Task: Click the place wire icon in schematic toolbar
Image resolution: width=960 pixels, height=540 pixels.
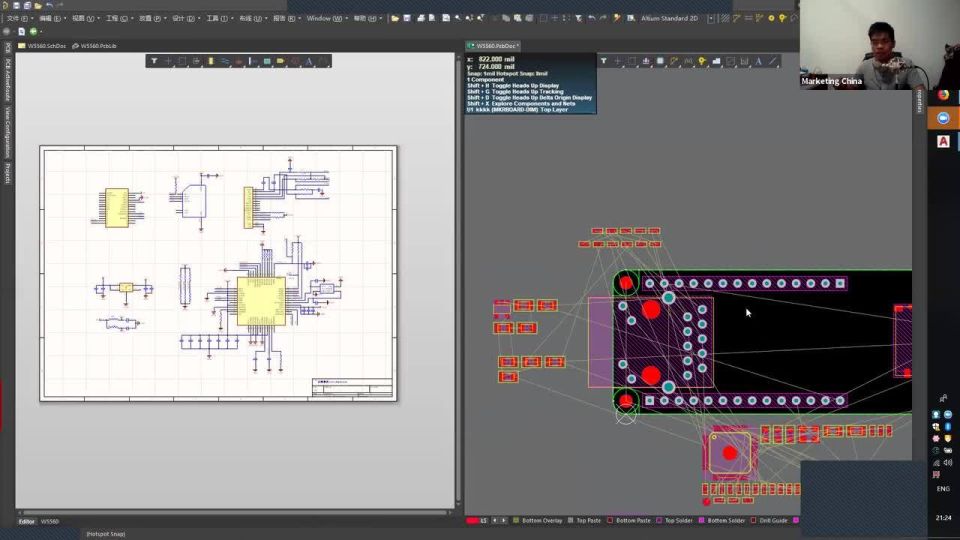Action: (225, 61)
